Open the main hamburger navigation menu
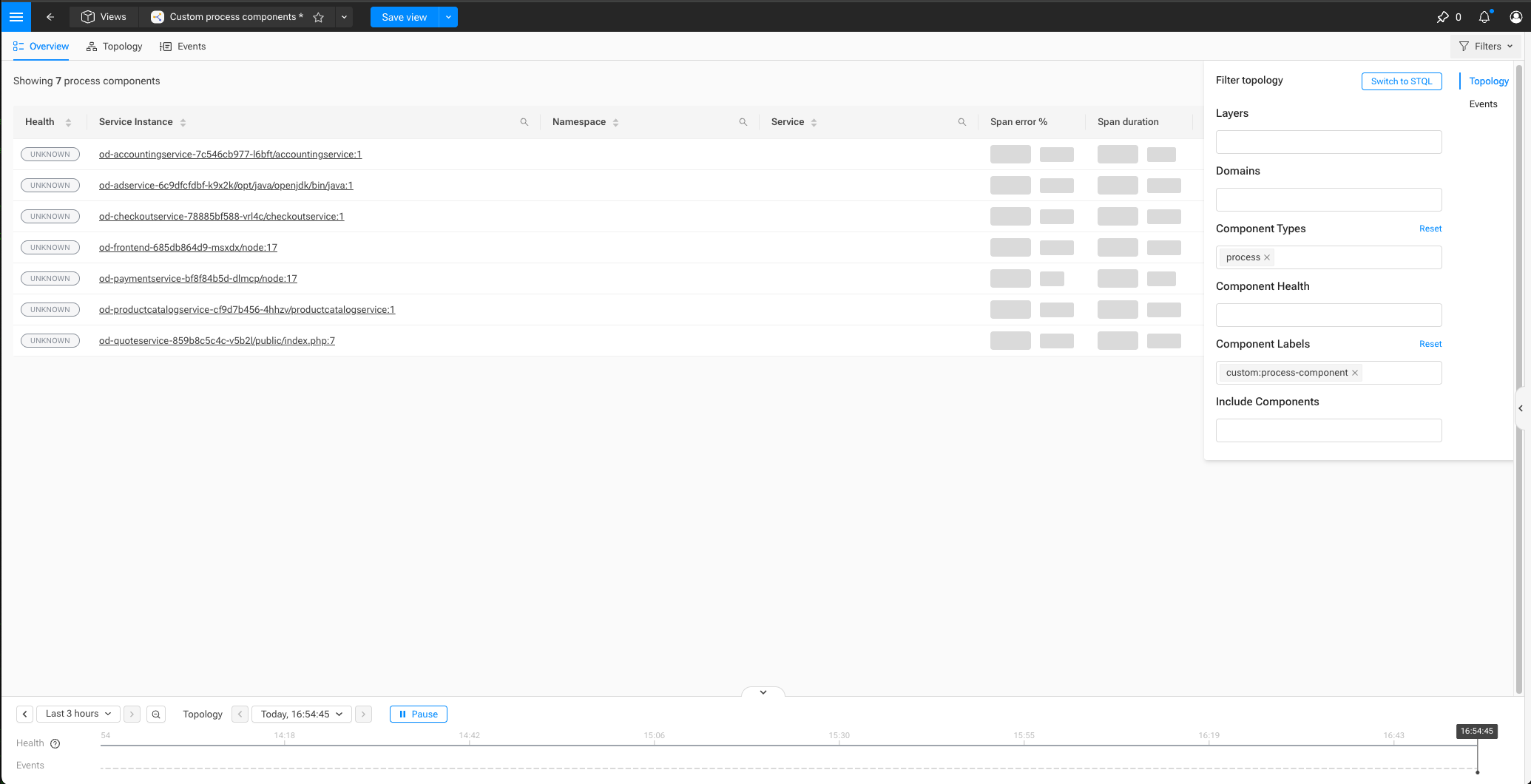 16,16
